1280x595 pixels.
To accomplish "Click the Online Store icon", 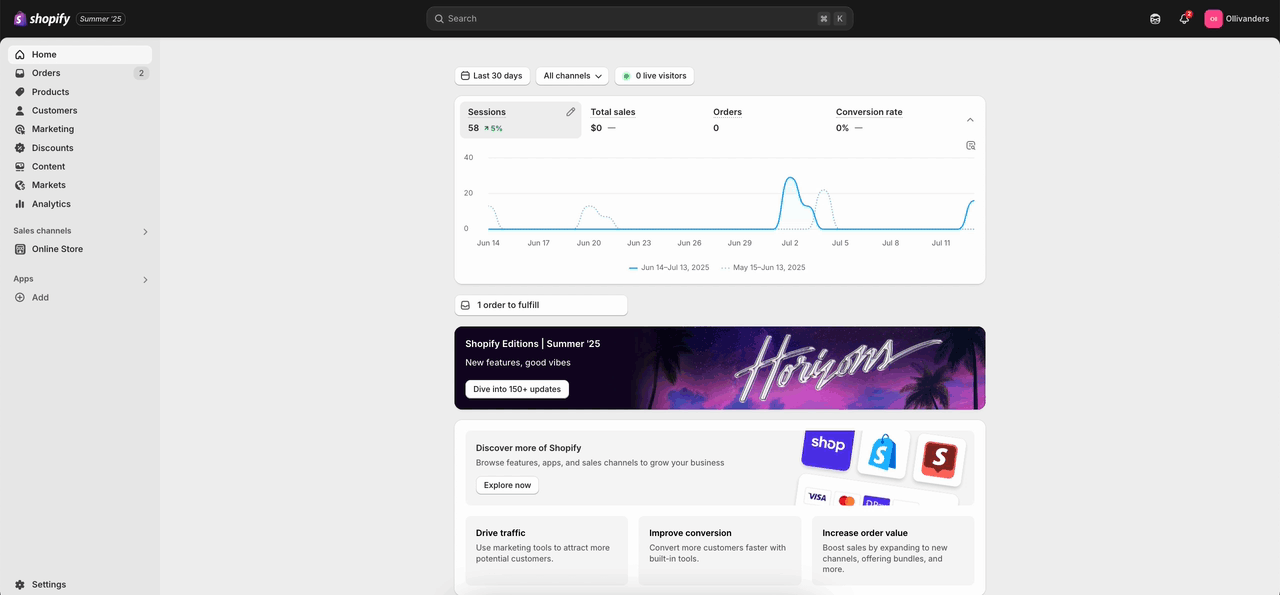I will pos(20,249).
